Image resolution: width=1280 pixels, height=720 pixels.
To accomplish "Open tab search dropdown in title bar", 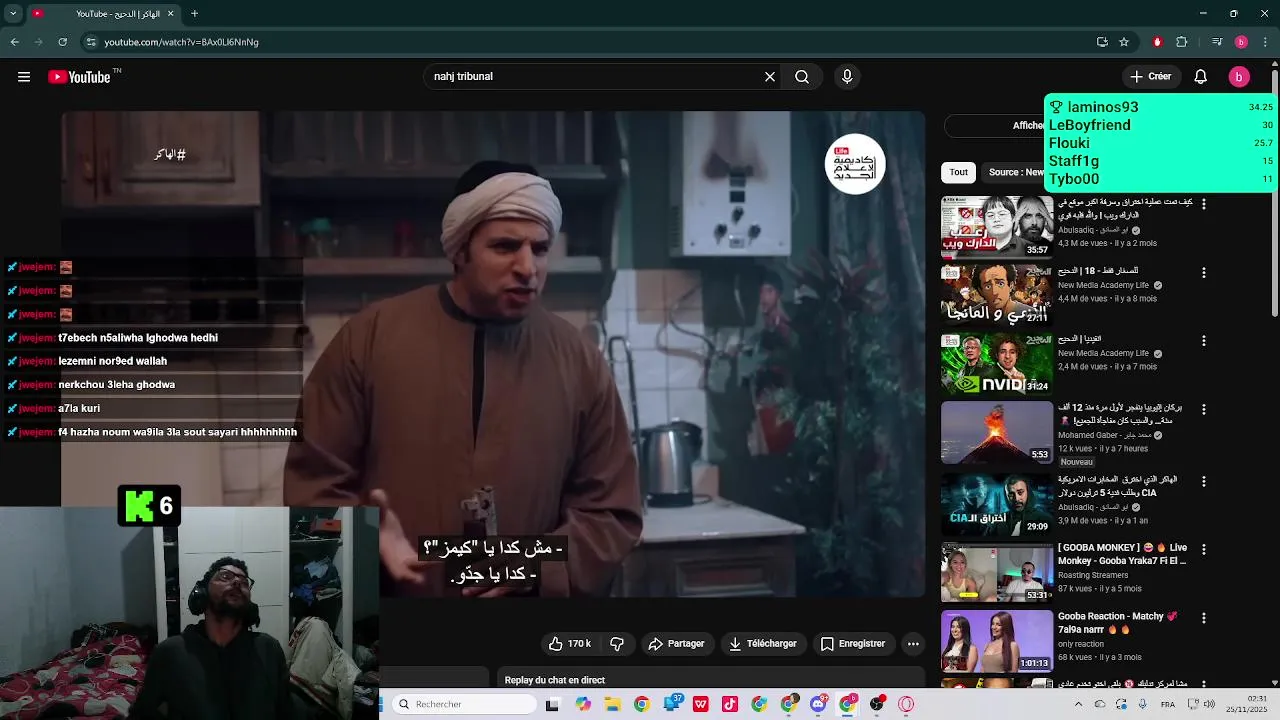I will (x=14, y=14).
